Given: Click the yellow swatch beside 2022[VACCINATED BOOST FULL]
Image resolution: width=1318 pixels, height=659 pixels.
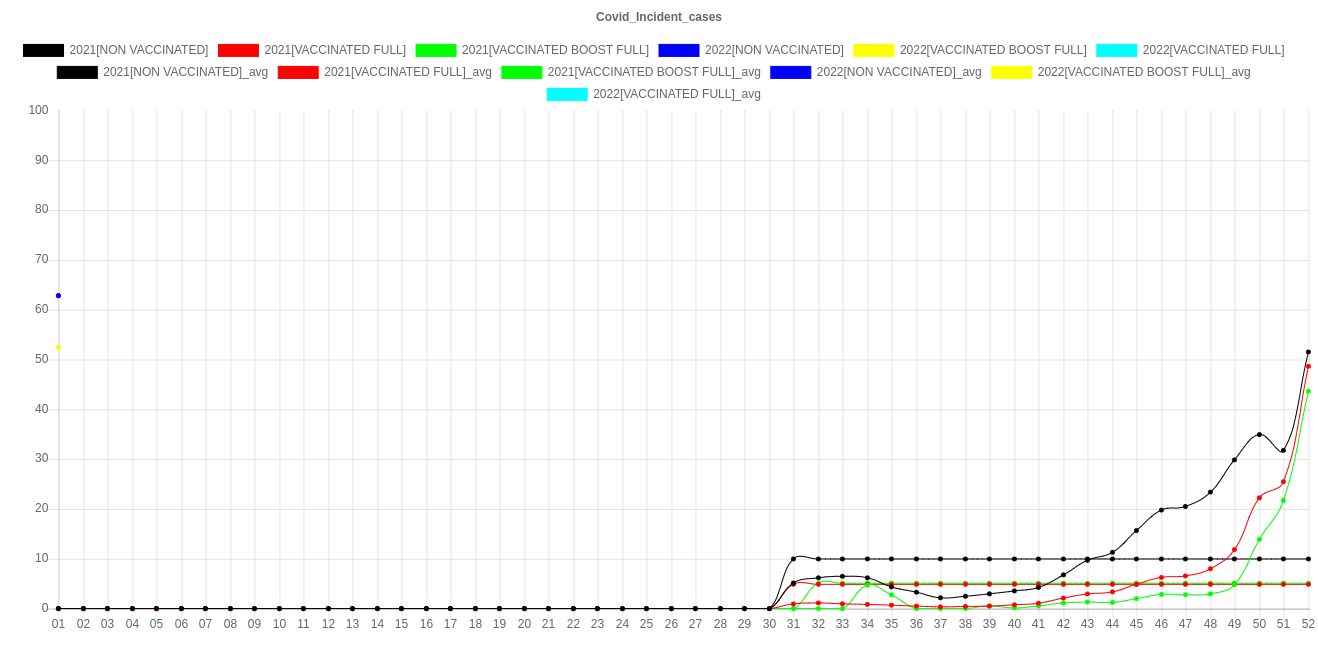Looking at the screenshot, I should pos(873,50).
